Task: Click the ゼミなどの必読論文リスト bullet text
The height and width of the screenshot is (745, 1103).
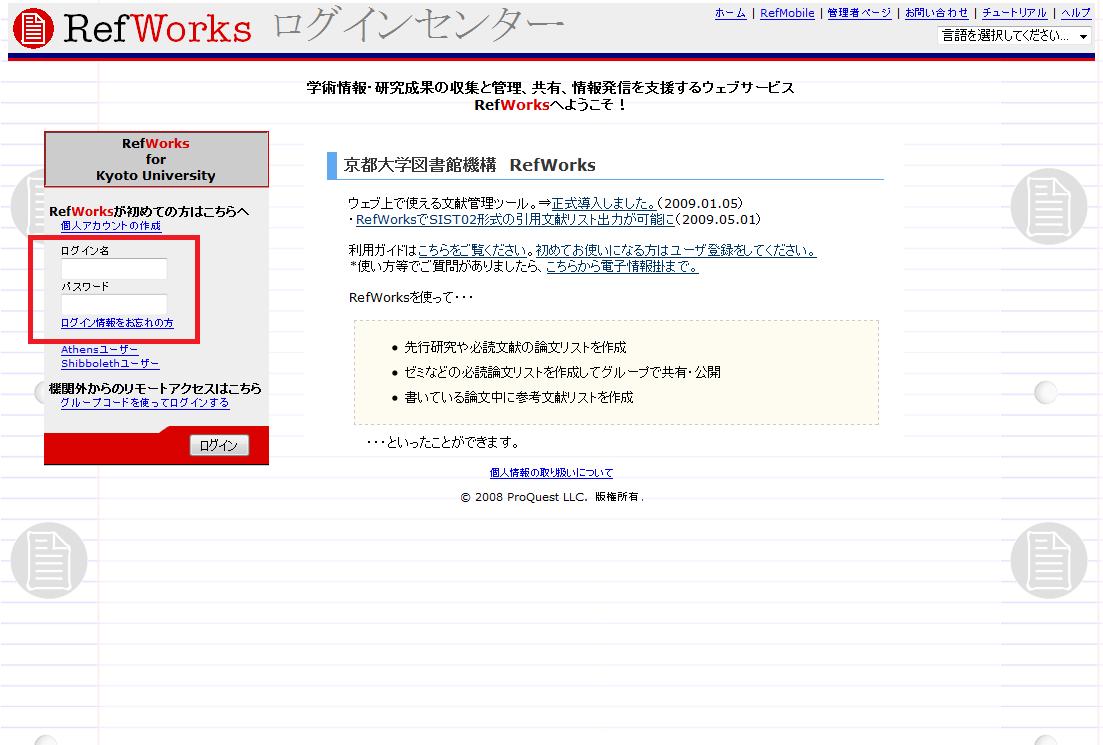Action: coord(562,373)
